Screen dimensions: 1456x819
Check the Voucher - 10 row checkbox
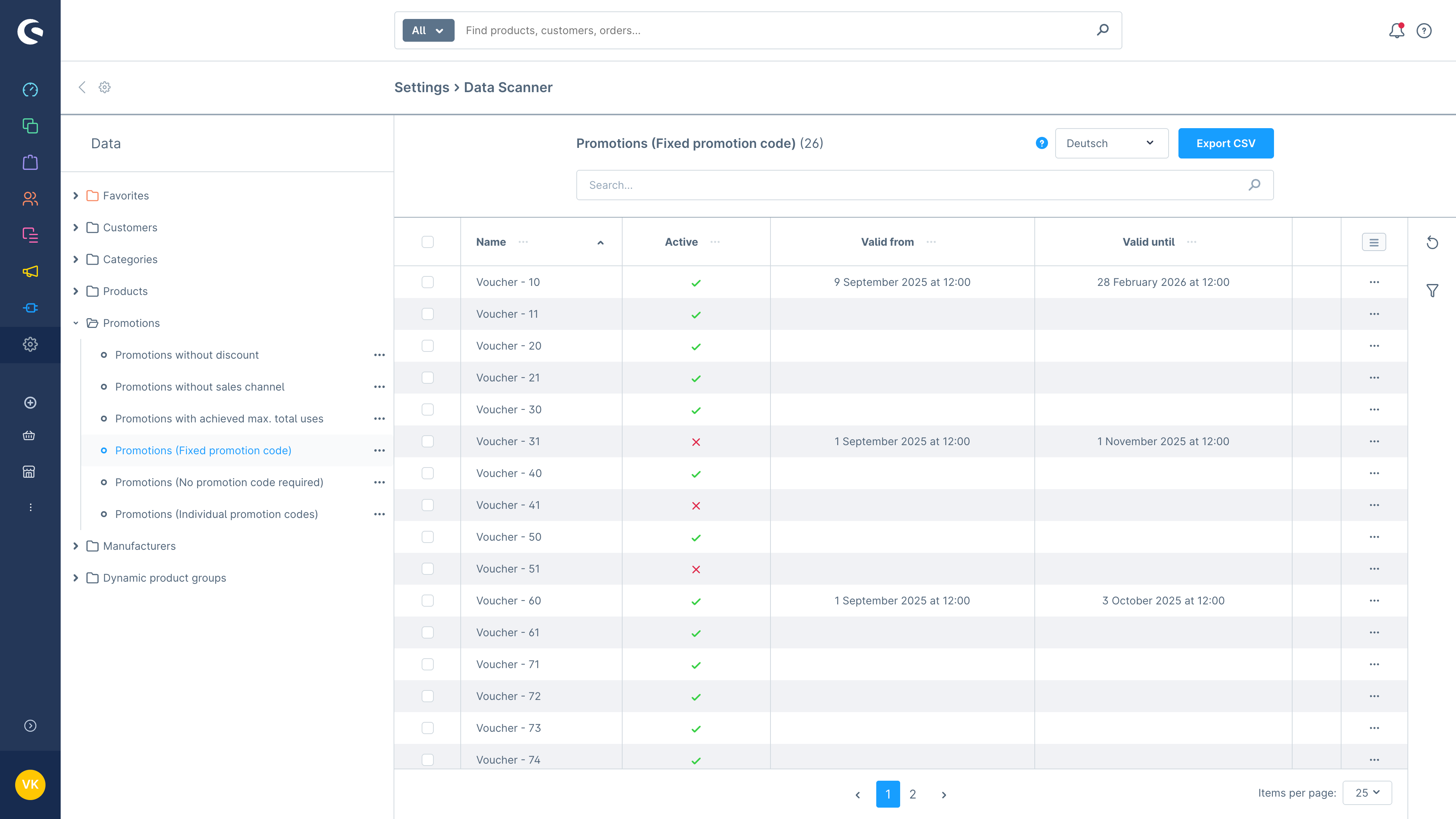[x=427, y=282]
